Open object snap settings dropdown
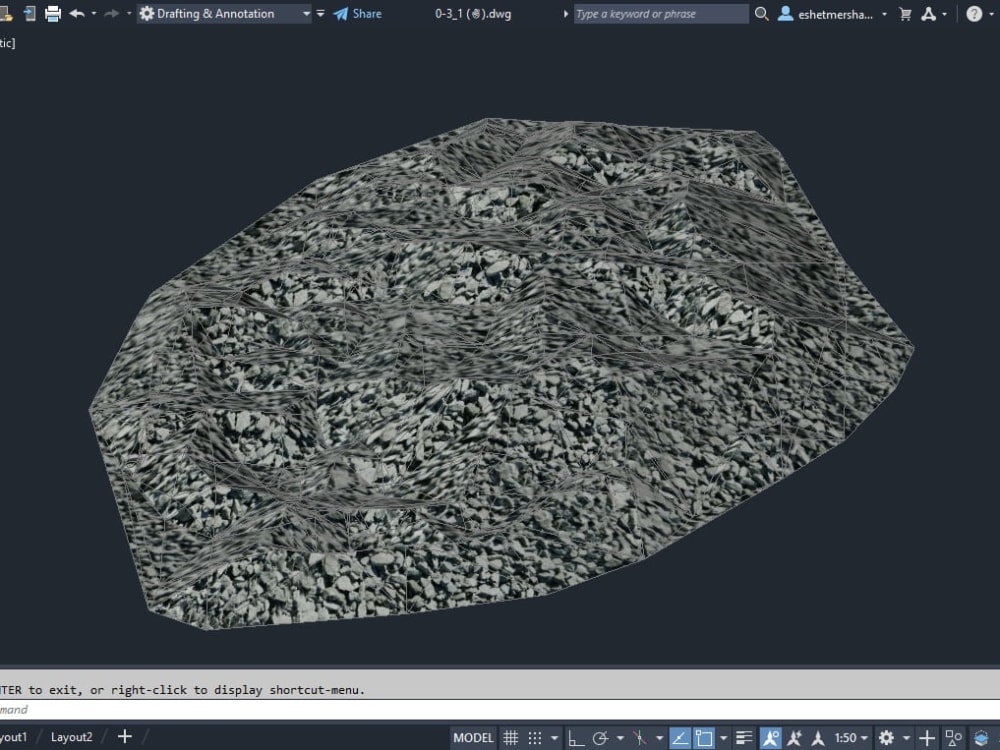This screenshot has height=750, width=1000. 723,738
